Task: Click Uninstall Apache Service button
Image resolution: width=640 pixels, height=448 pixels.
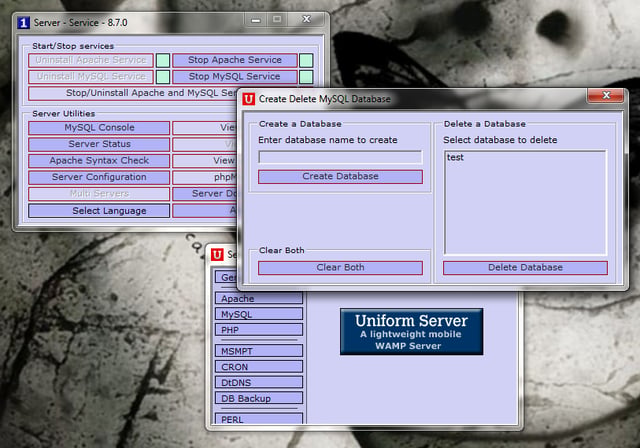Action: (x=91, y=60)
